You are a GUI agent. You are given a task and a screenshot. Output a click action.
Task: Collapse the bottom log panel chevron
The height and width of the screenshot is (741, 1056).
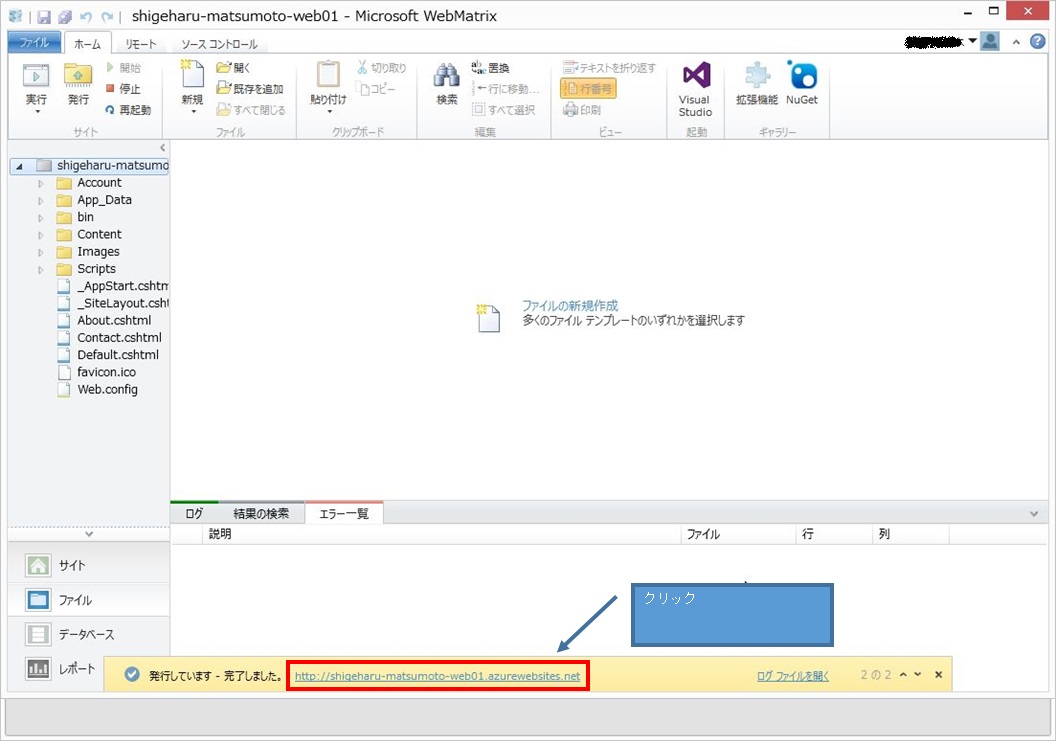pyautogui.click(x=1034, y=514)
